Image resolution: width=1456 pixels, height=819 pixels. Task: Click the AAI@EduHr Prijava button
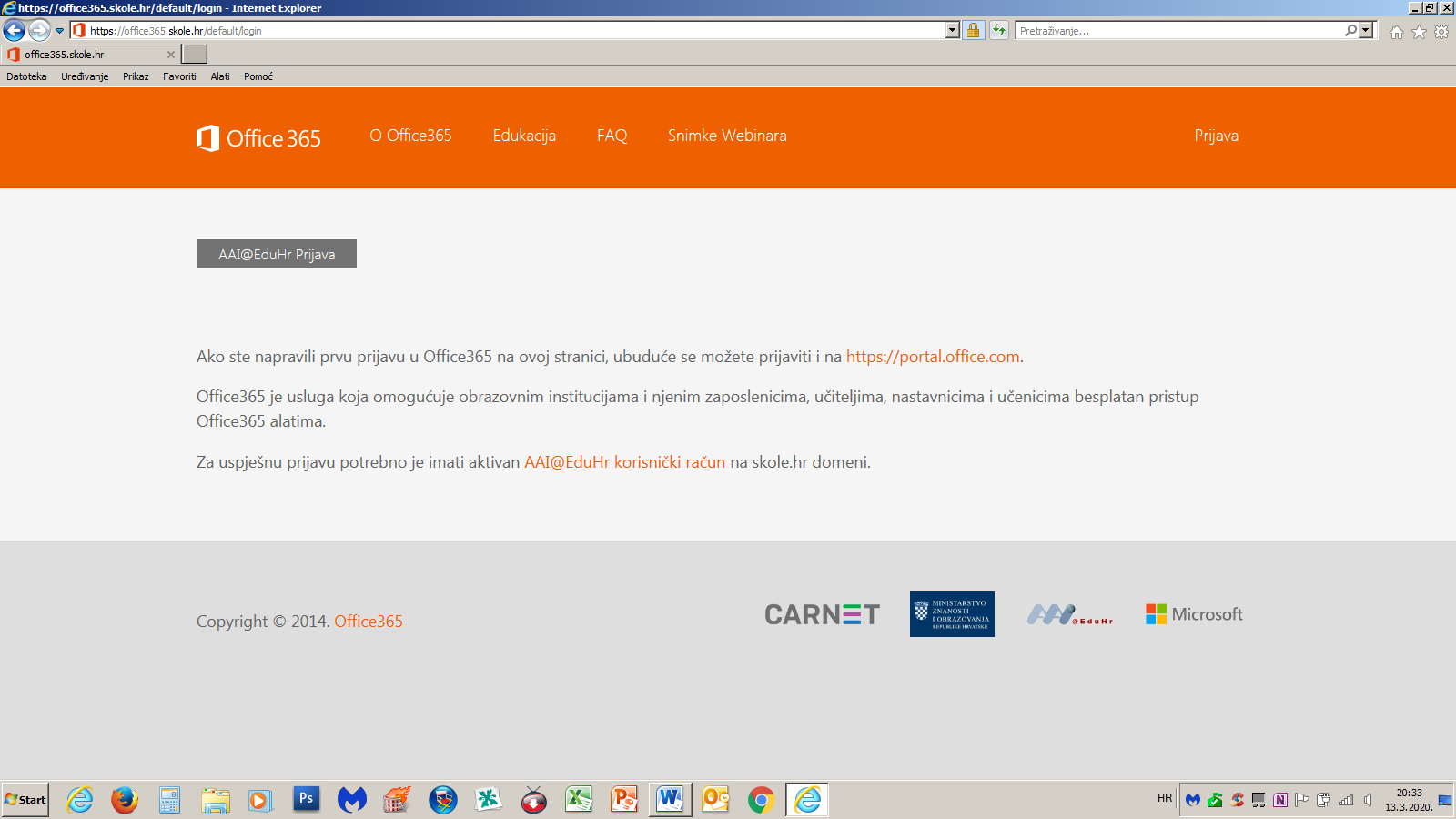[277, 254]
